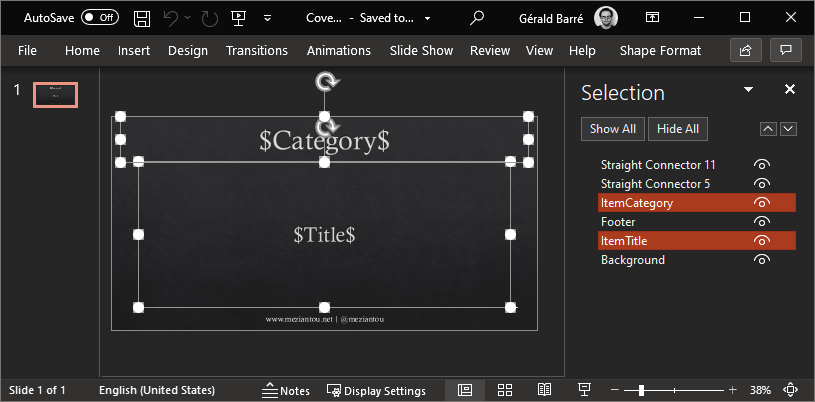Switch to Slide Sorter view
The width and height of the screenshot is (815, 402).
point(505,390)
